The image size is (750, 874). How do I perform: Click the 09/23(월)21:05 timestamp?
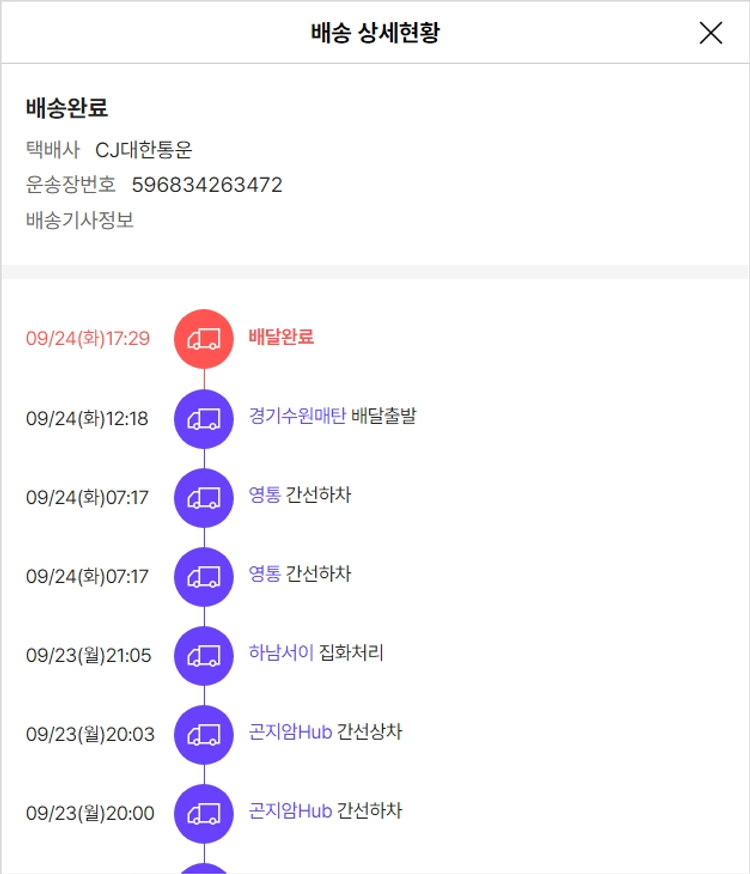88,655
